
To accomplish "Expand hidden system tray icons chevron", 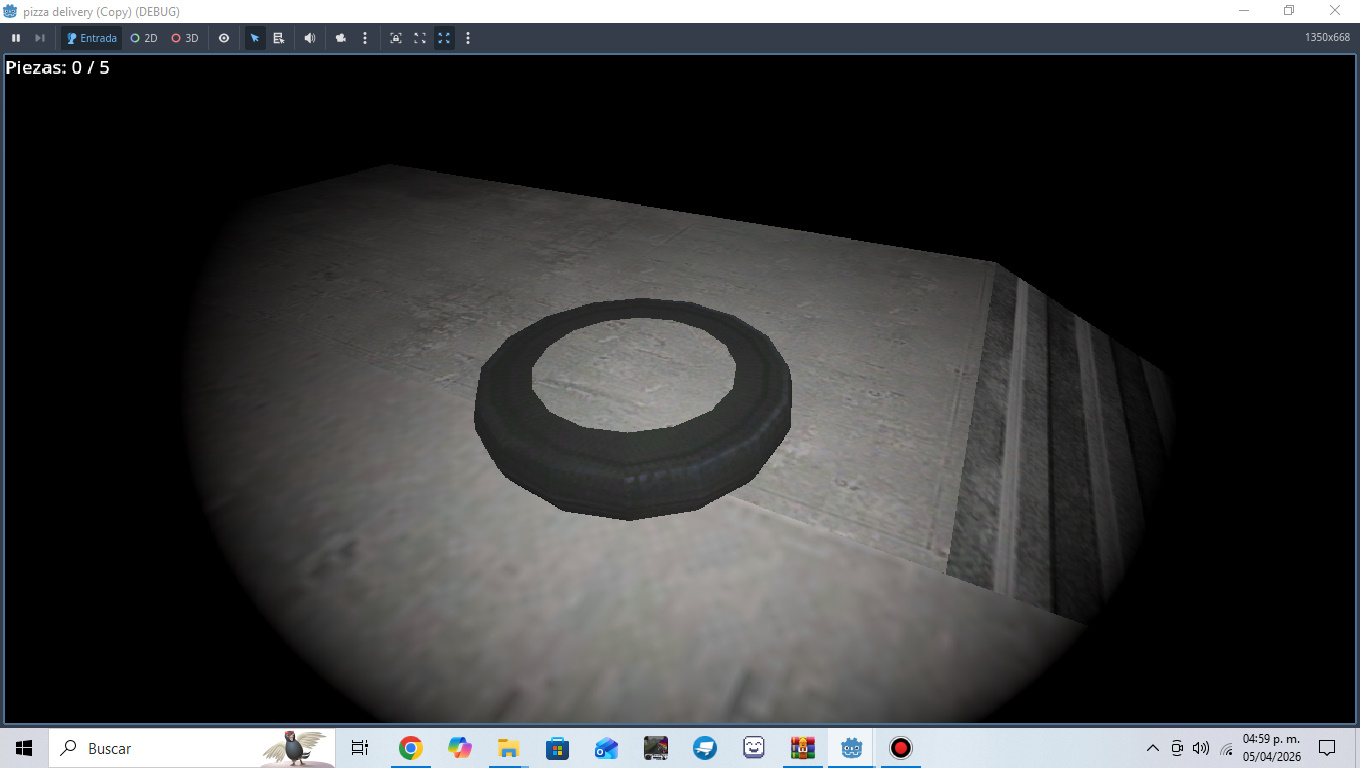I will tap(1153, 748).
